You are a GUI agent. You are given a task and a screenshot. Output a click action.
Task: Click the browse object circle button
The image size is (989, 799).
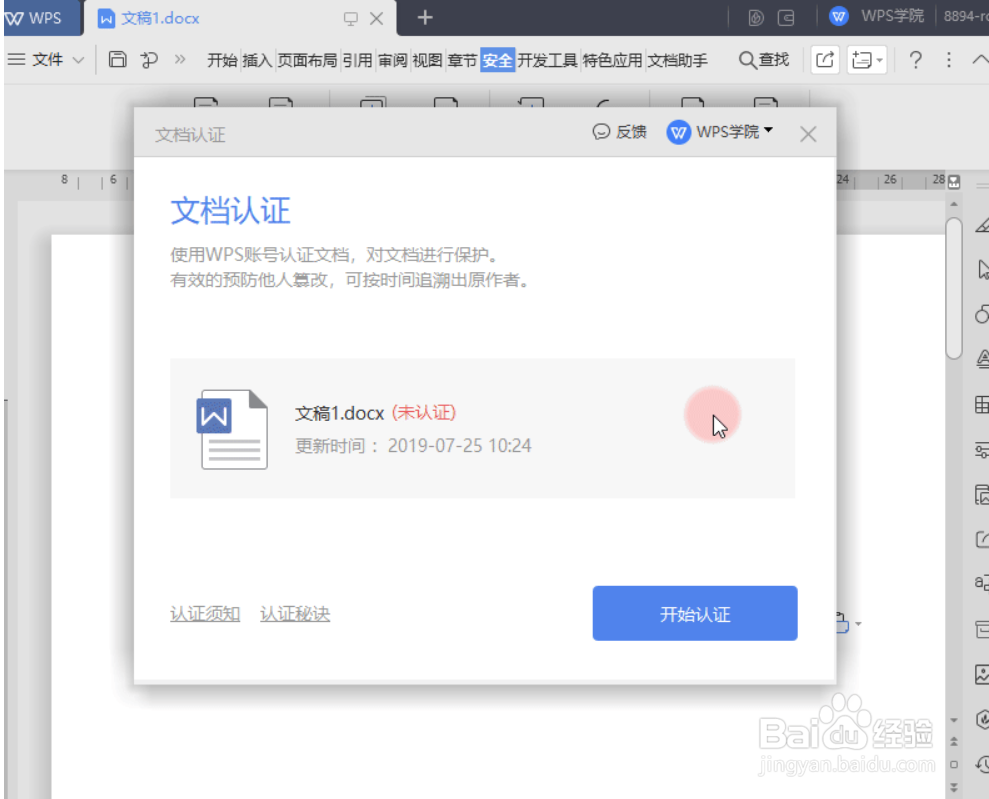954,764
